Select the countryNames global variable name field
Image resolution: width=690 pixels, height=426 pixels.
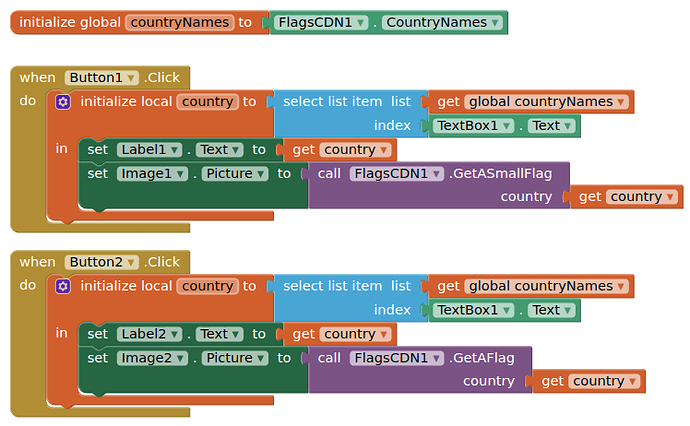click(x=180, y=22)
